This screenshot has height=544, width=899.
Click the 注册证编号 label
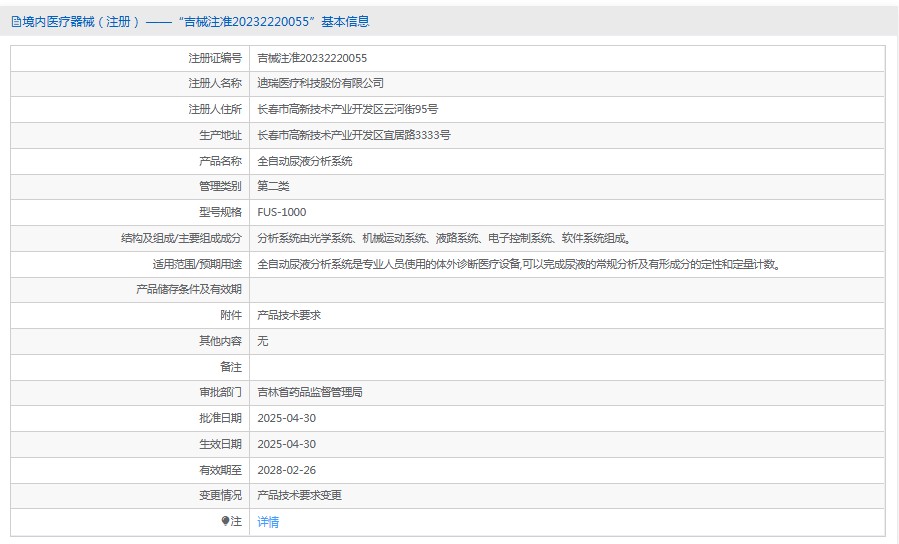pyautogui.click(x=215, y=58)
